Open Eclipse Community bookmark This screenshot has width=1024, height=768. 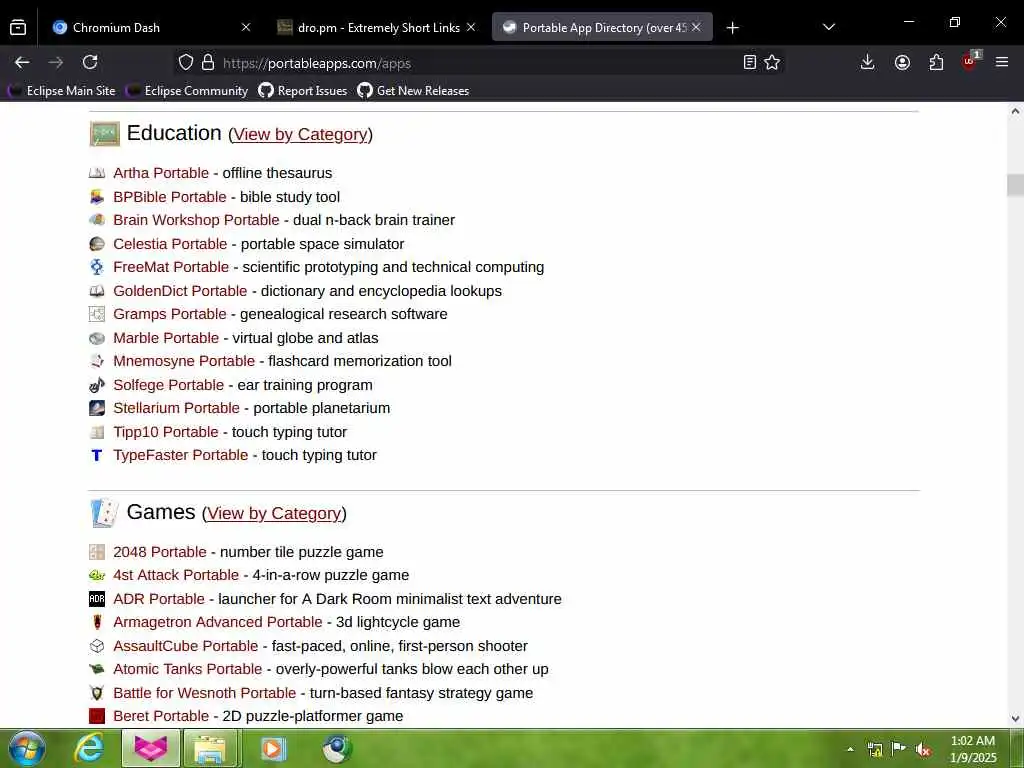pos(187,91)
